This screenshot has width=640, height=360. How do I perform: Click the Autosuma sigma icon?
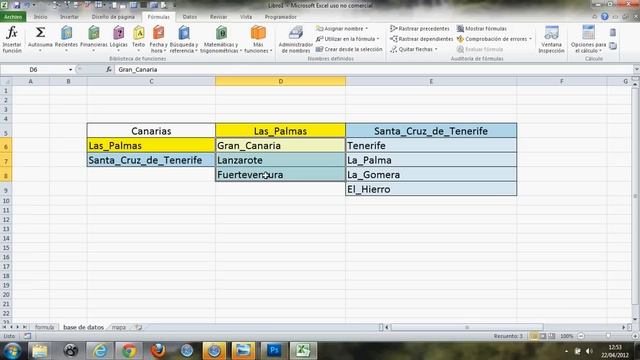click(40, 32)
